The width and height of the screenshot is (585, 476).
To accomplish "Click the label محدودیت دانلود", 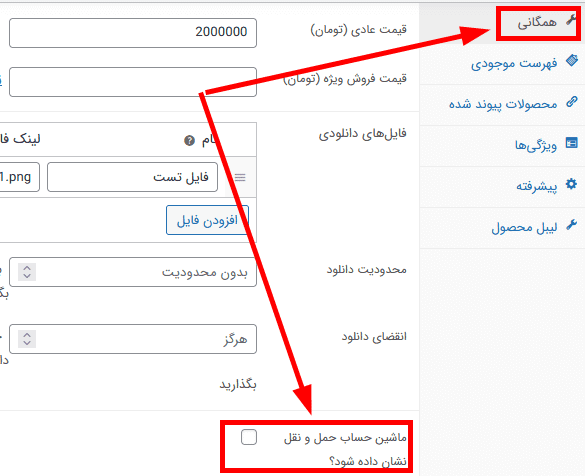I will [x=367, y=269].
